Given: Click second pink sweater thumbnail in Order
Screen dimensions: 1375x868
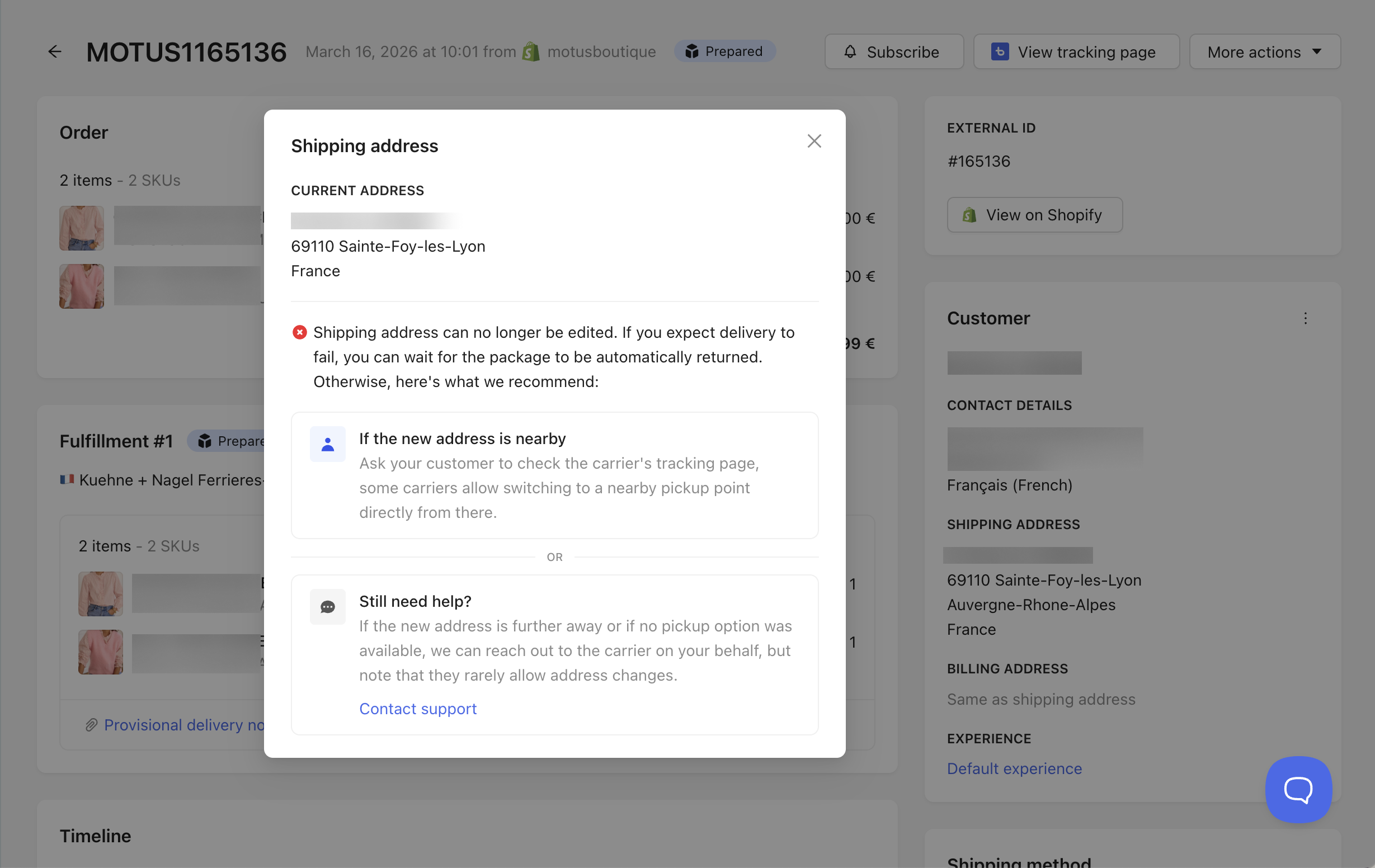Looking at the screenshot, I should (x=82, y=286).
